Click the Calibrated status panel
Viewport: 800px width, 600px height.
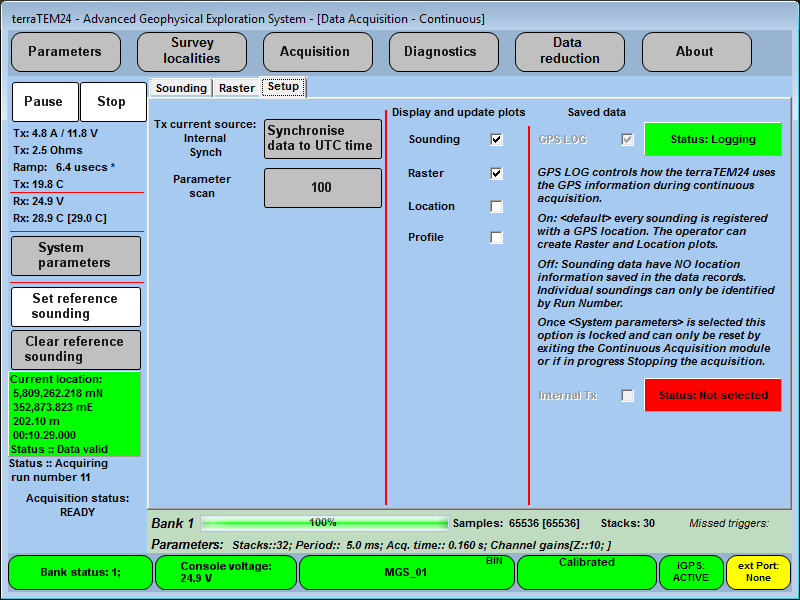(587, 572)
